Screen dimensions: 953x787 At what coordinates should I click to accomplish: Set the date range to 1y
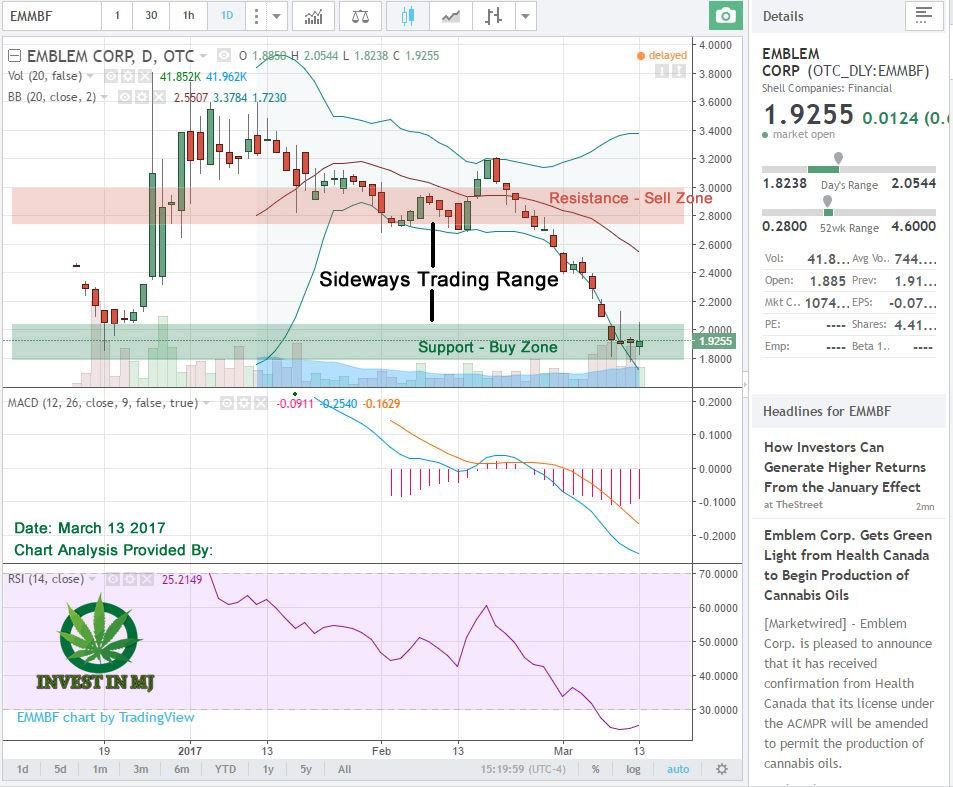point(268,769)
